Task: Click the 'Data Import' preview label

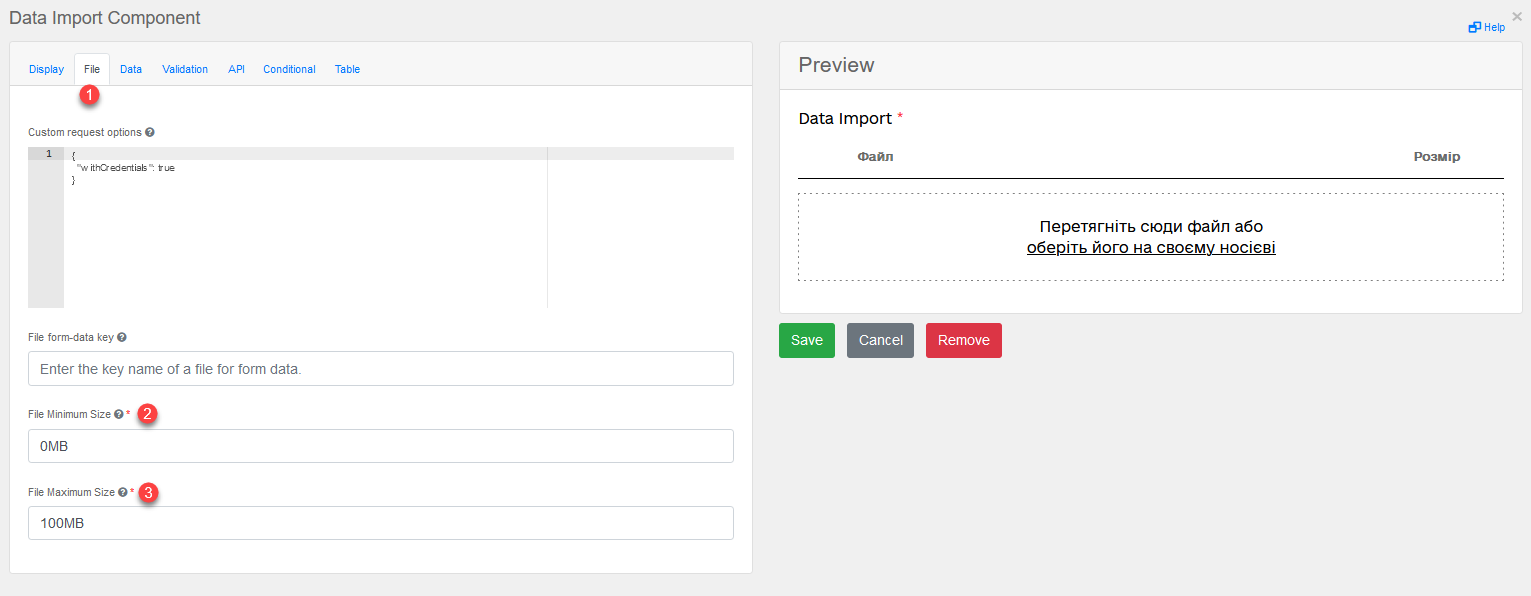Action: pyautogui.click(x=845, y=118)
